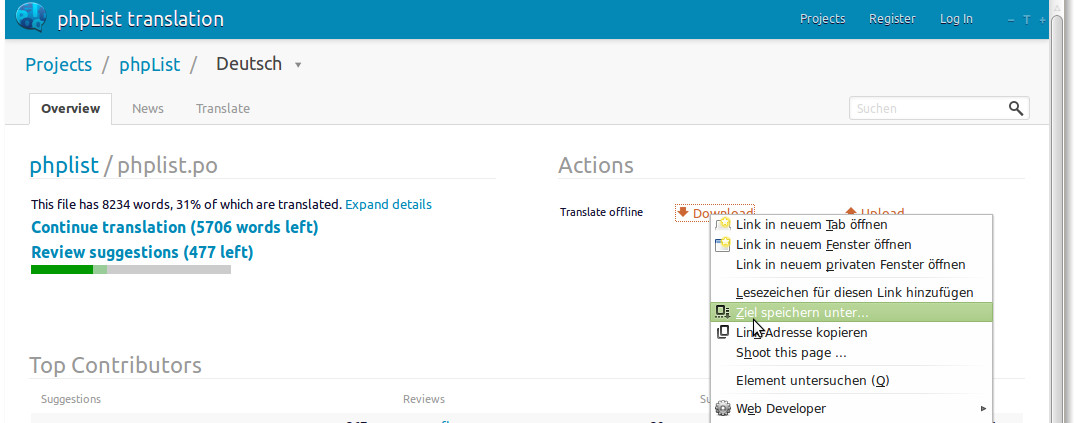Click the Web Developer gear icon
The image size is (1074, 423).
click(x=723, y=409)
